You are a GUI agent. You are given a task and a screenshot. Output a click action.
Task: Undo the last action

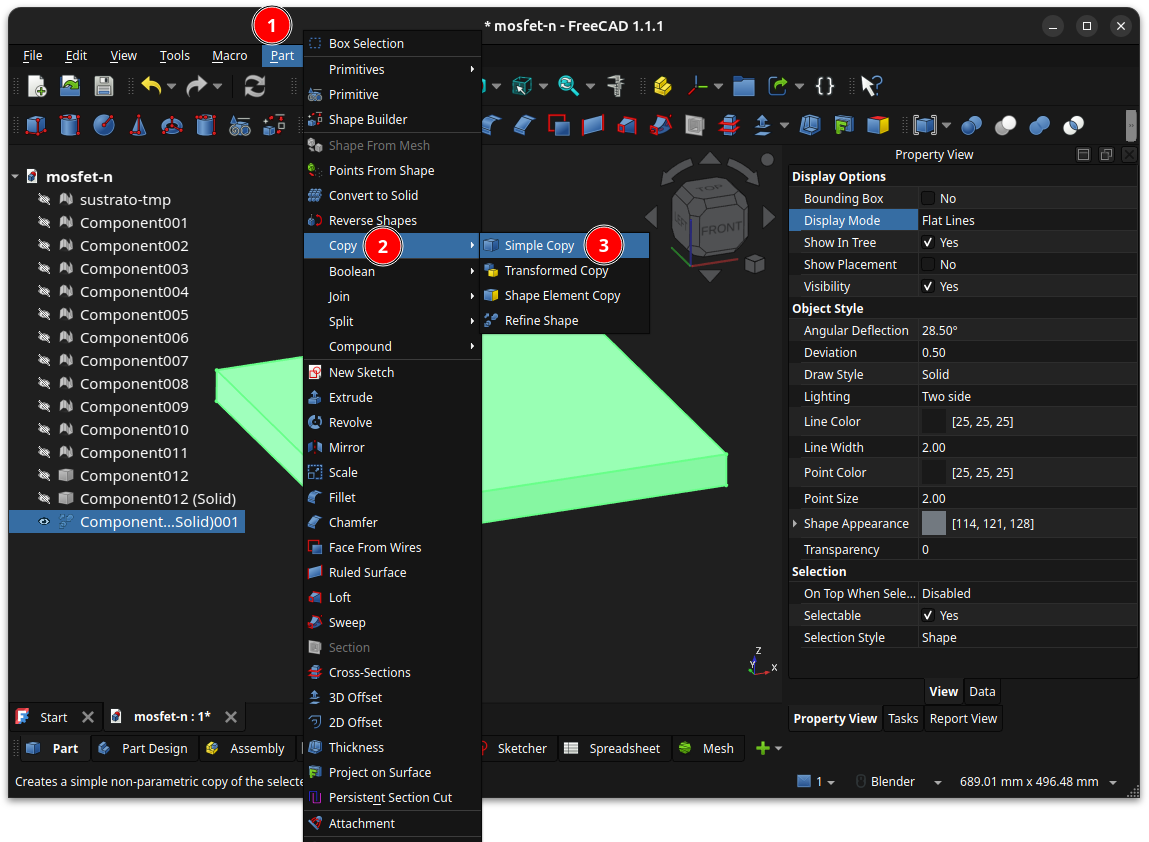pos(151,86)
